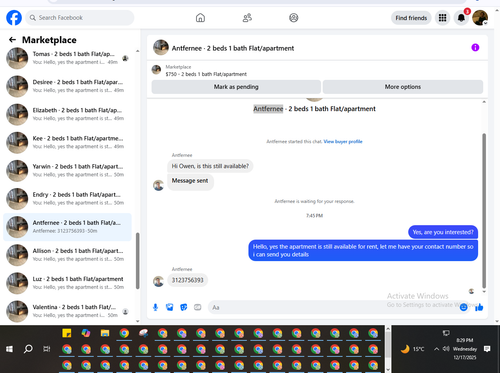Screen dimensions: 500x373
Task: Open the Friends icon in top bar
Action: [247, 18]
